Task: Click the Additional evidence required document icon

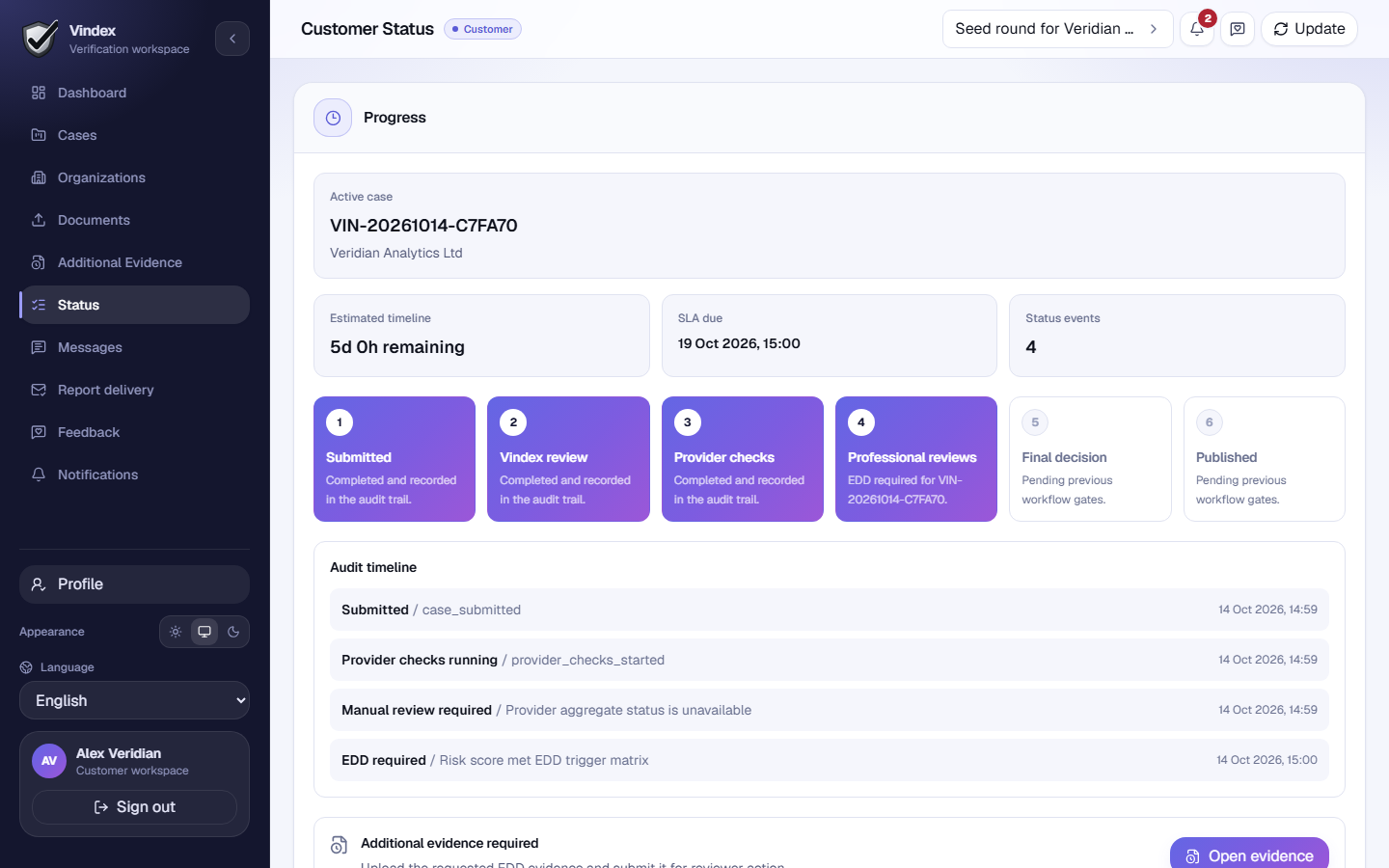Action: click(339, 845)
